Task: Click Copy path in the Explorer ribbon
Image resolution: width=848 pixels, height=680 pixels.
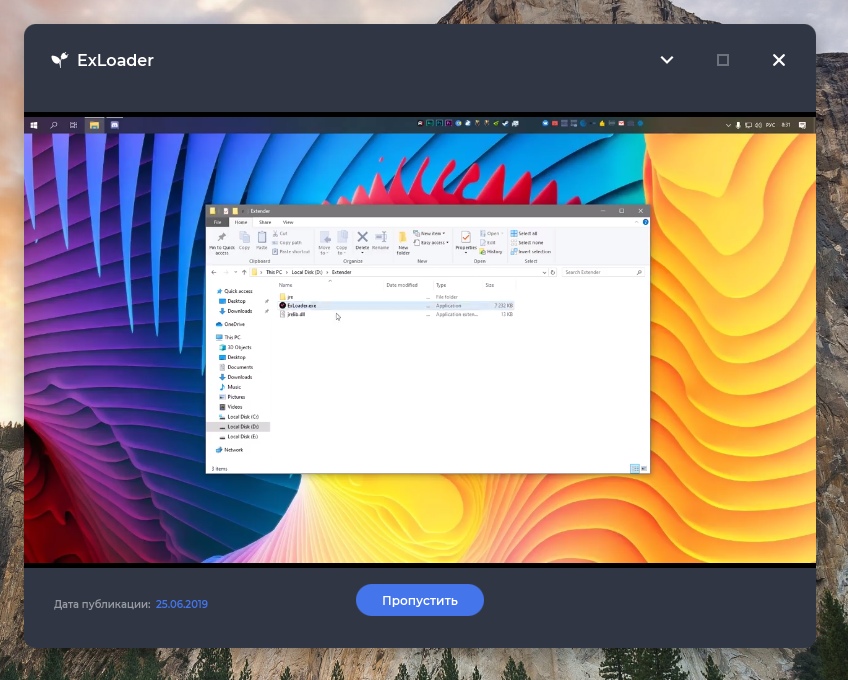Action: pos(287,243)
